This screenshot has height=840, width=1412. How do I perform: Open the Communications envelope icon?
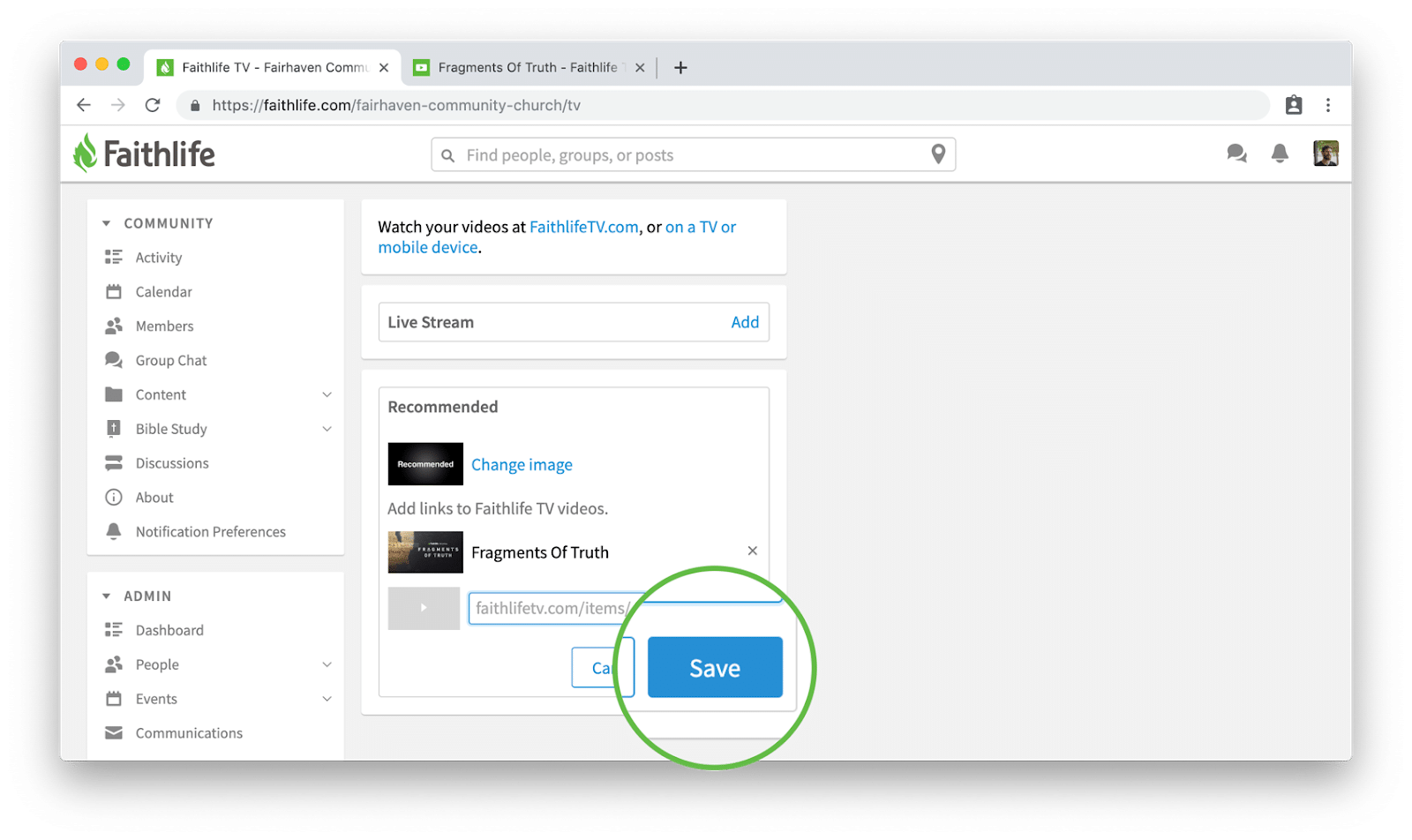[x=114, y=733]
